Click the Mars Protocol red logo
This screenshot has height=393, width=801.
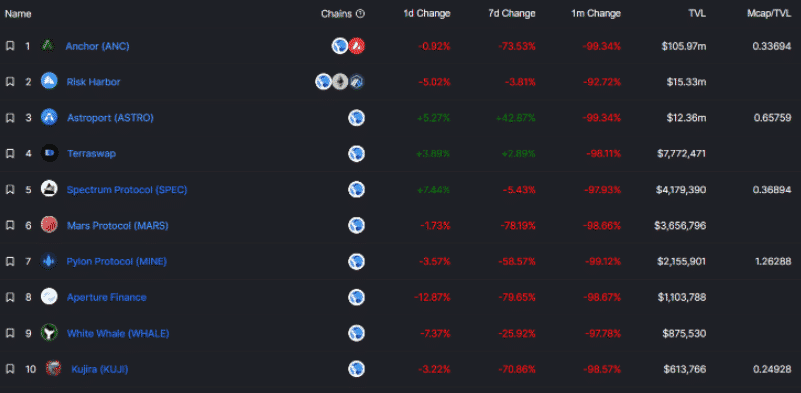(49, 225)
